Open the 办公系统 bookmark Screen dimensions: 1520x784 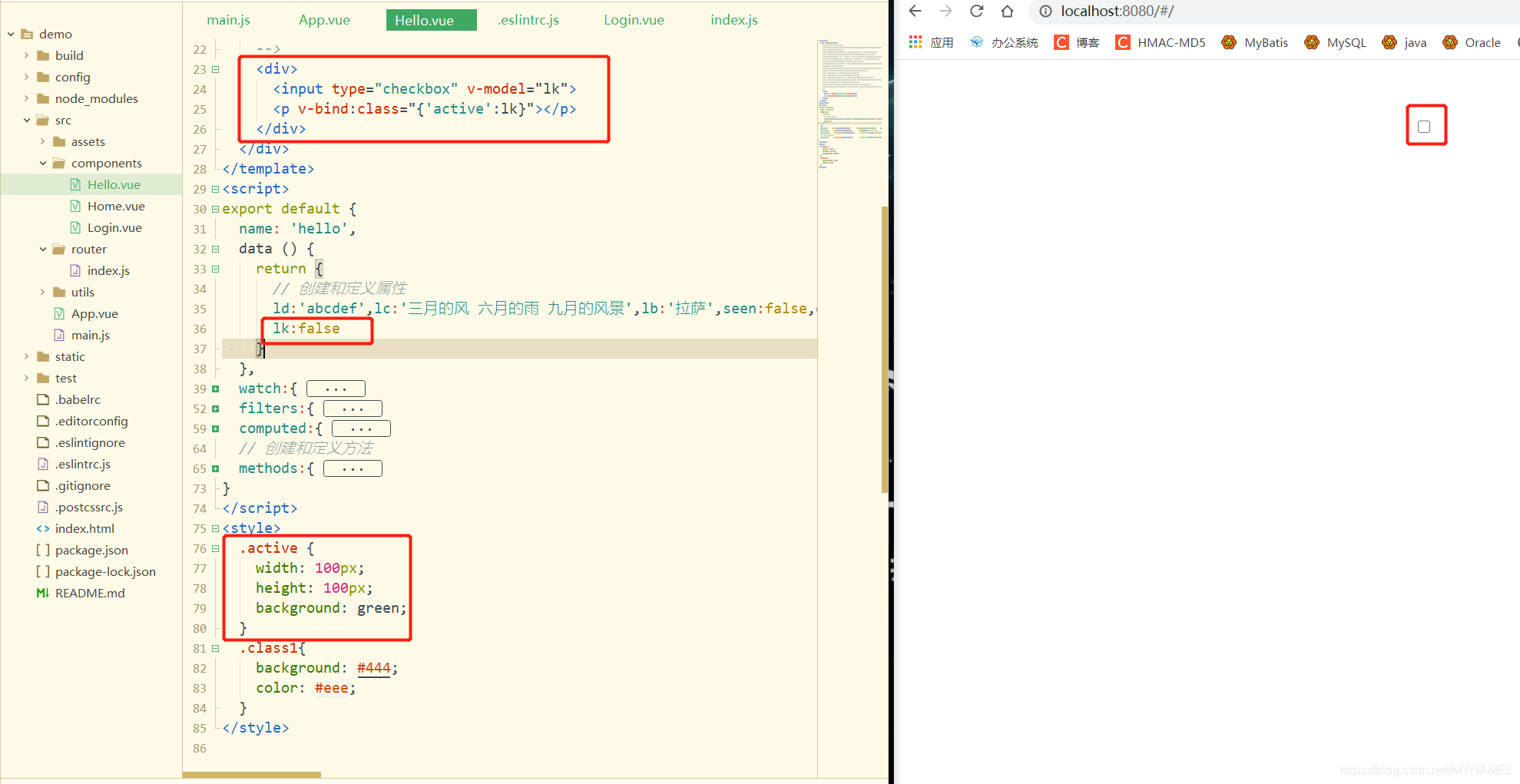click(x=1004, y=42)
